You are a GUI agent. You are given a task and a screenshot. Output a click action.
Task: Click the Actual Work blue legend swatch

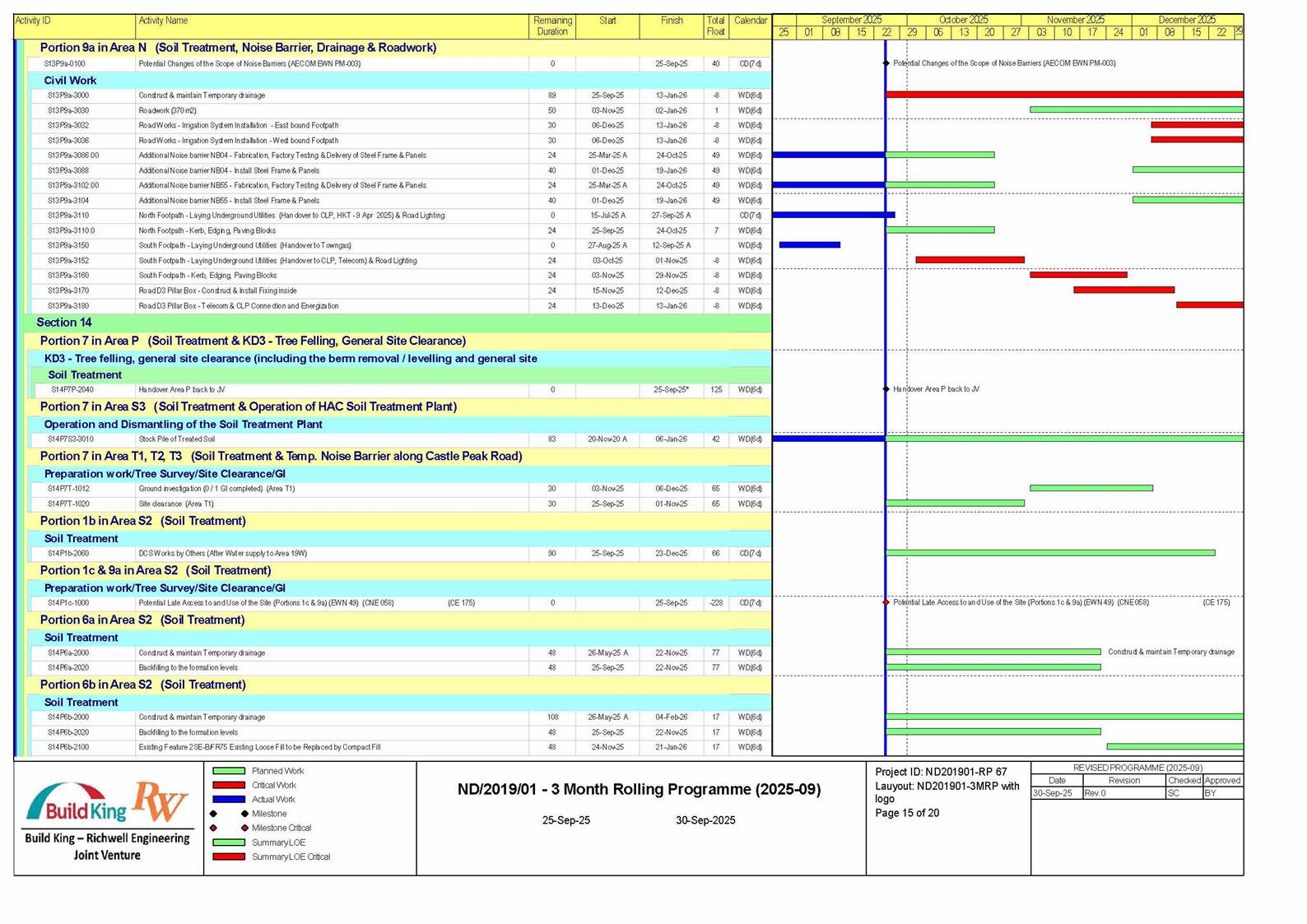229,799
